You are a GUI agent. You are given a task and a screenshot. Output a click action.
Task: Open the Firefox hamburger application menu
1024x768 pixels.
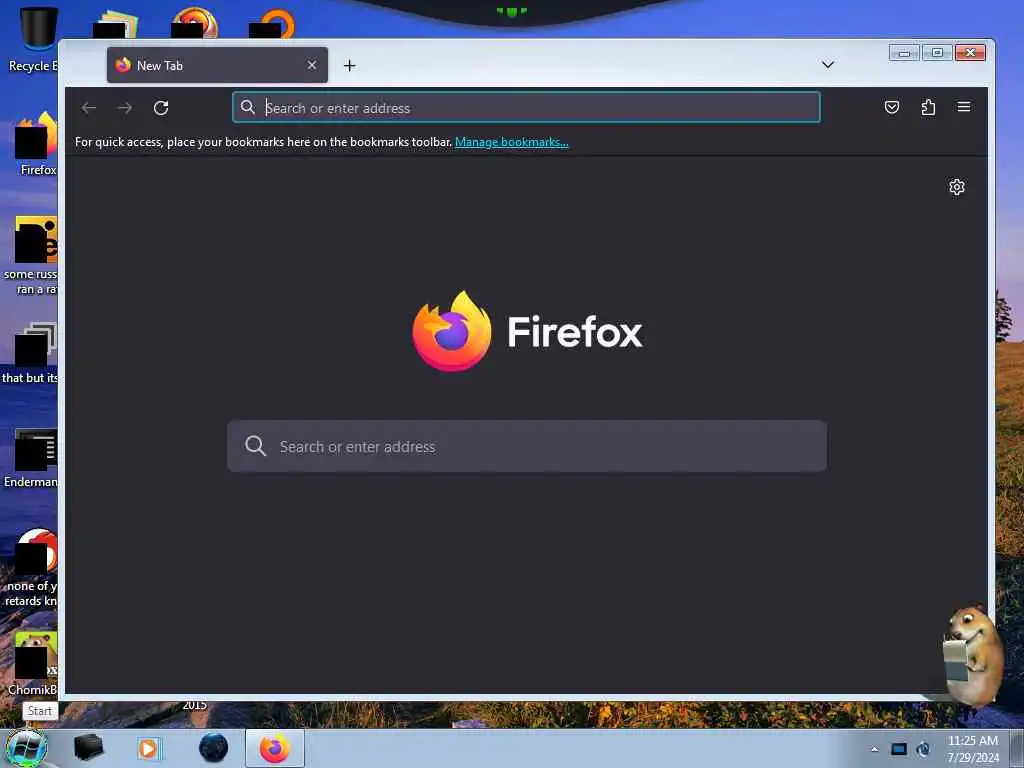[964, 107]
